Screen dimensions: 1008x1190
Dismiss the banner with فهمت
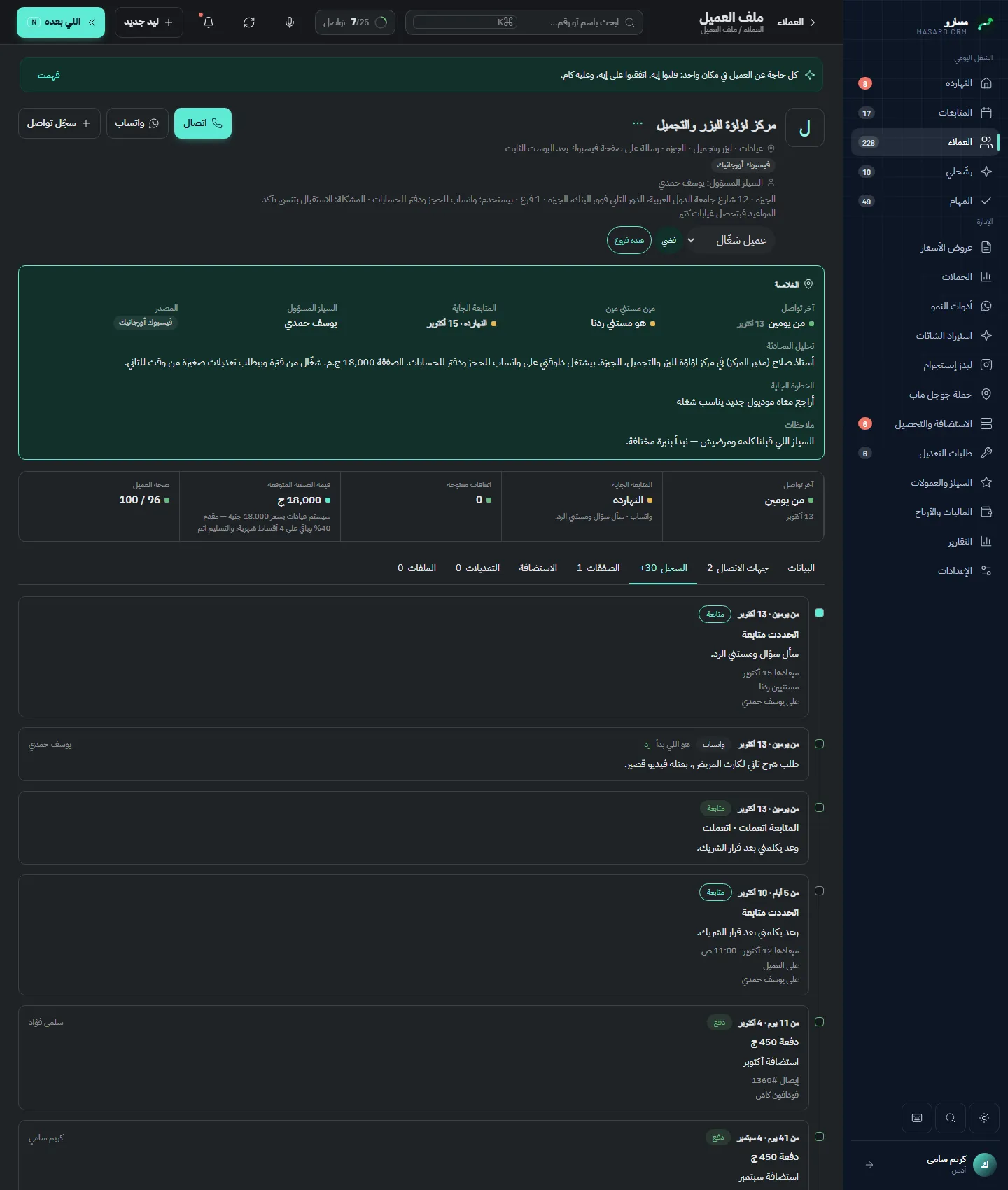(x=49, y=76)
